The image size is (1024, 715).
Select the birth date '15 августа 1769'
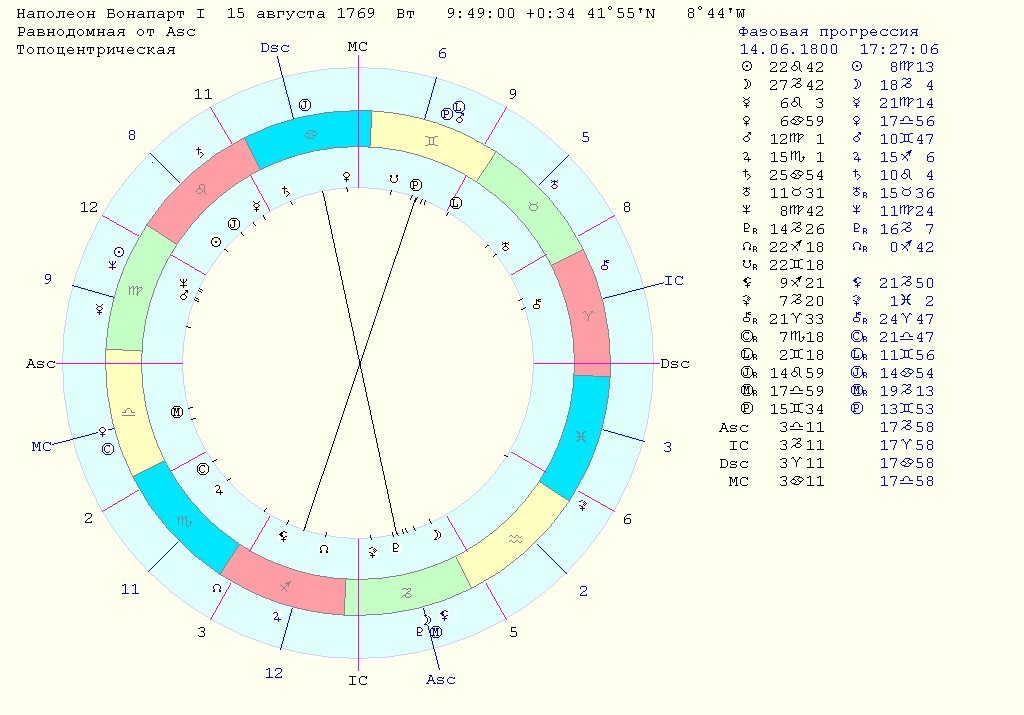pos(301,13)
